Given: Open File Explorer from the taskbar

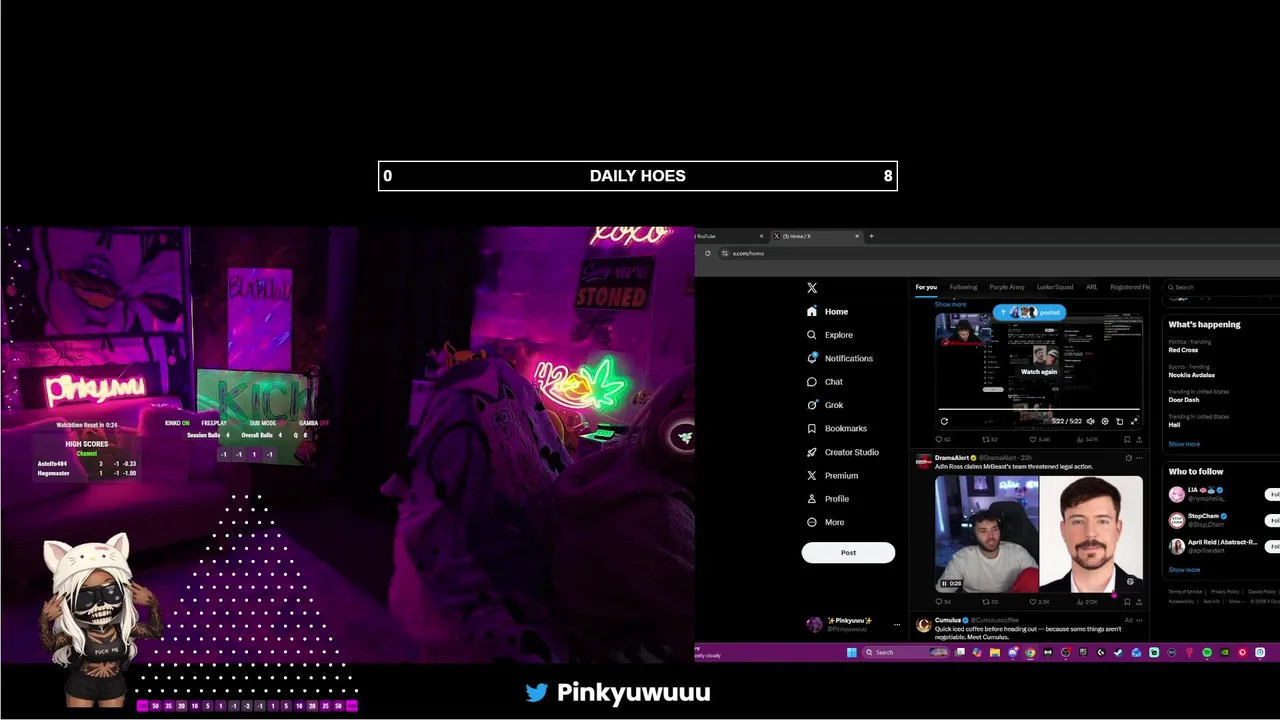Looking at the screenshot, I should [995, 652].
